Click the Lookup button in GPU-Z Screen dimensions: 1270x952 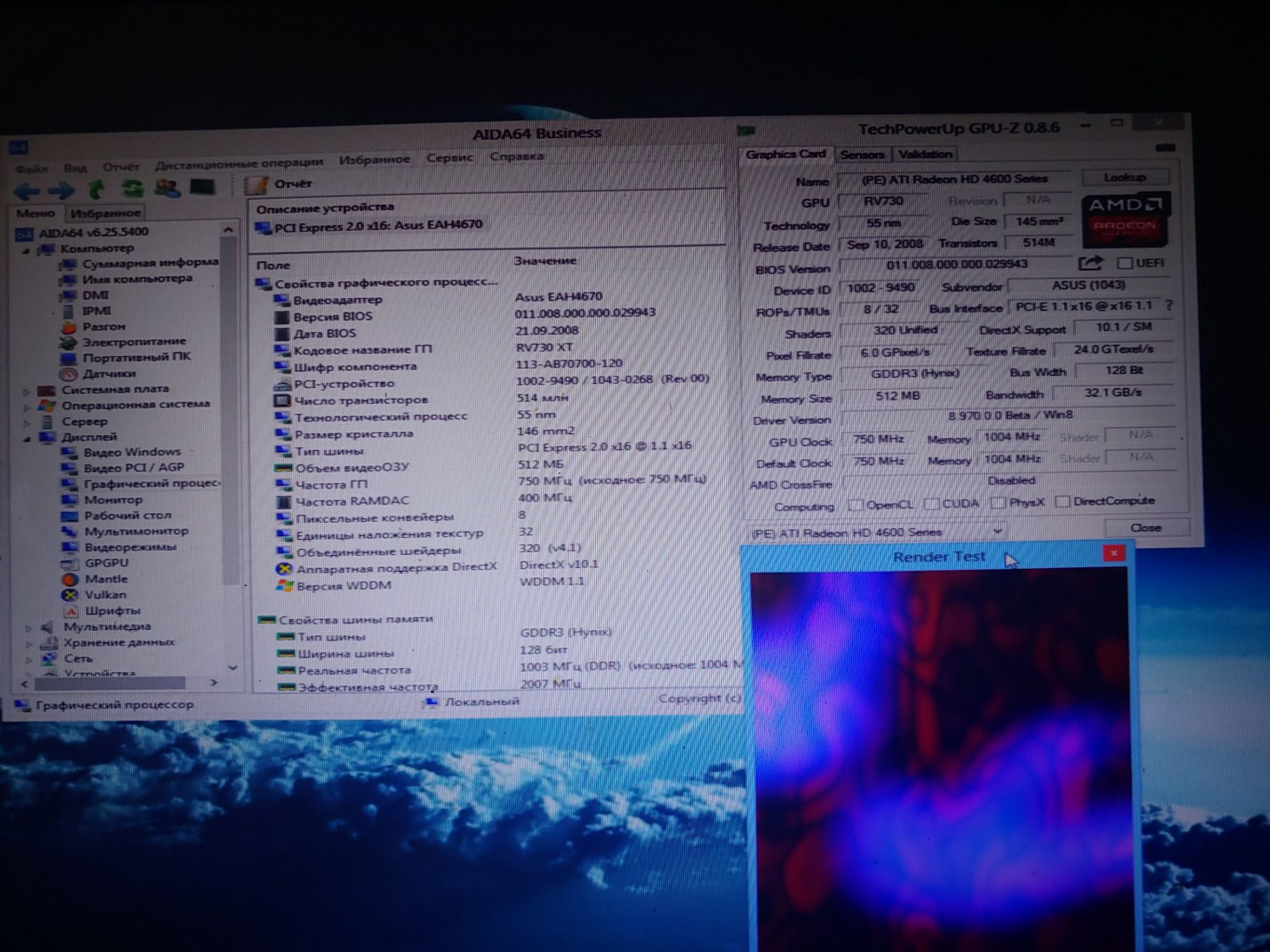1124,177
